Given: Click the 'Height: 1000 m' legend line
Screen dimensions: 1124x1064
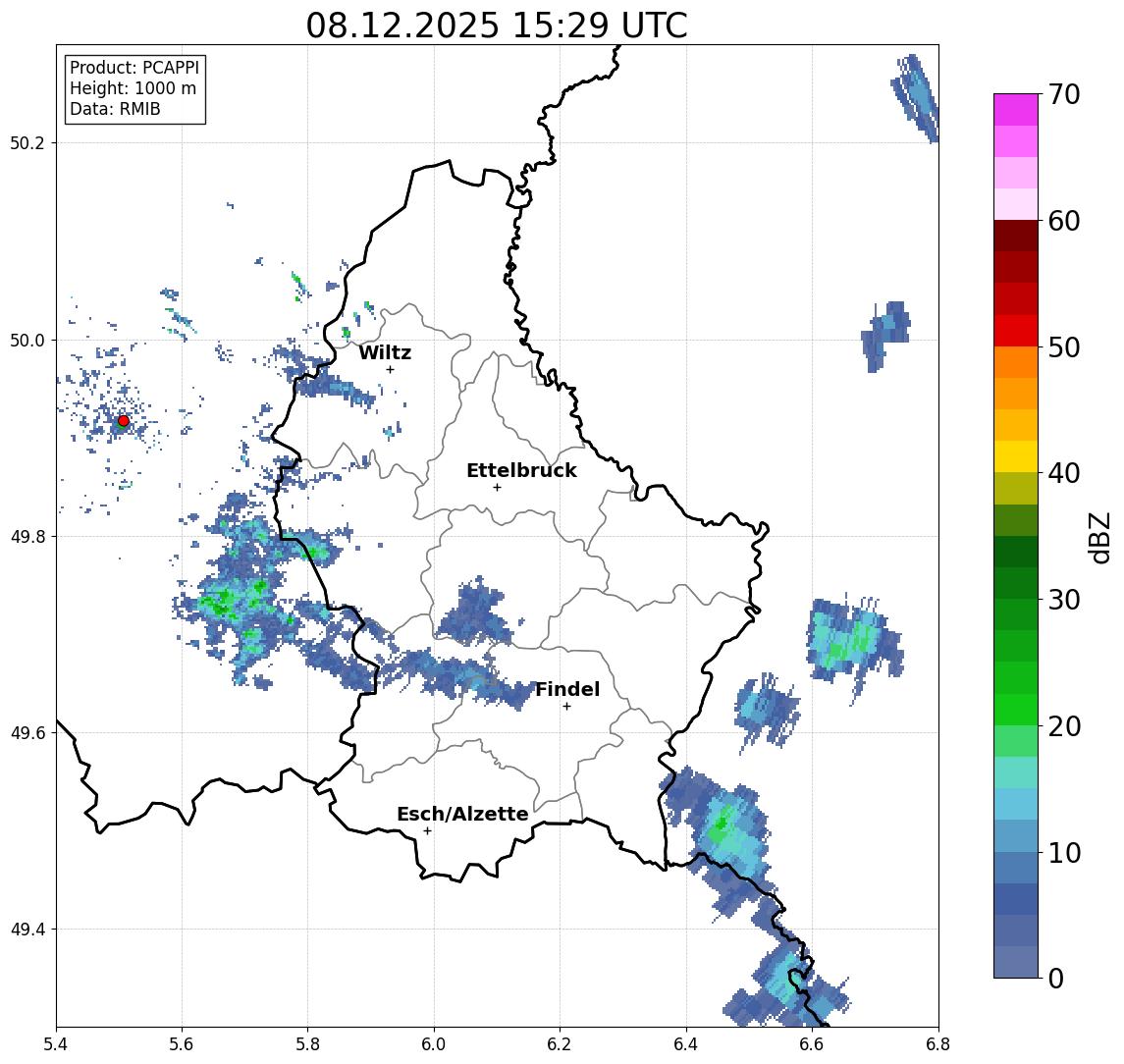Looking at the screenshot, I should pyautogui.click(x=133, y=88).
